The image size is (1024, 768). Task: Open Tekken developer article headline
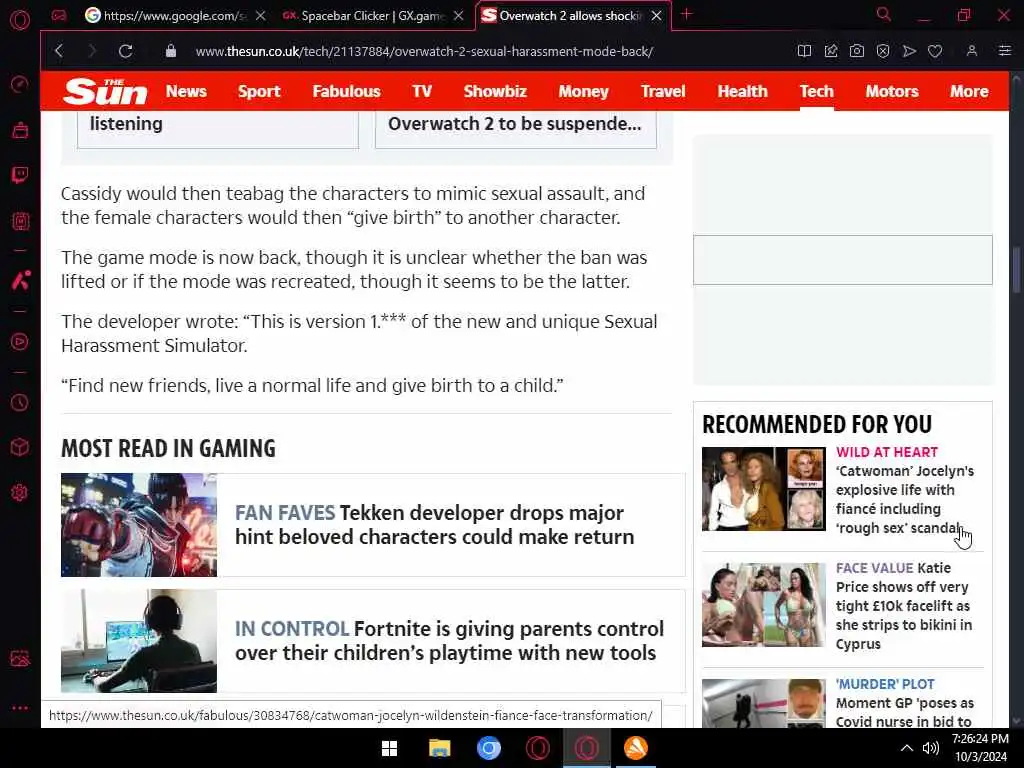pyautogui.click(x=434, y=524)
